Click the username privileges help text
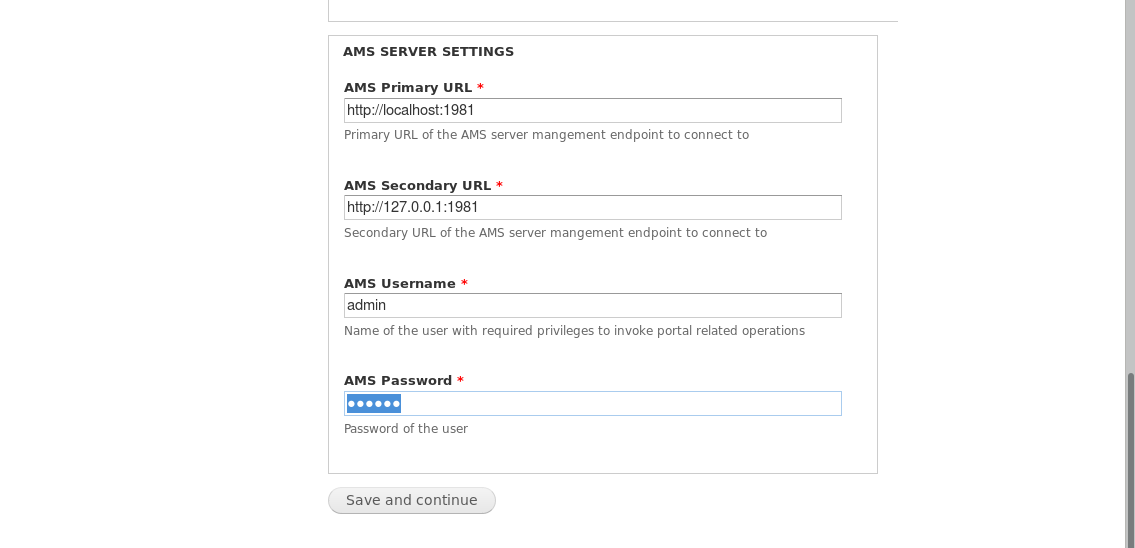 coord(574,331)
